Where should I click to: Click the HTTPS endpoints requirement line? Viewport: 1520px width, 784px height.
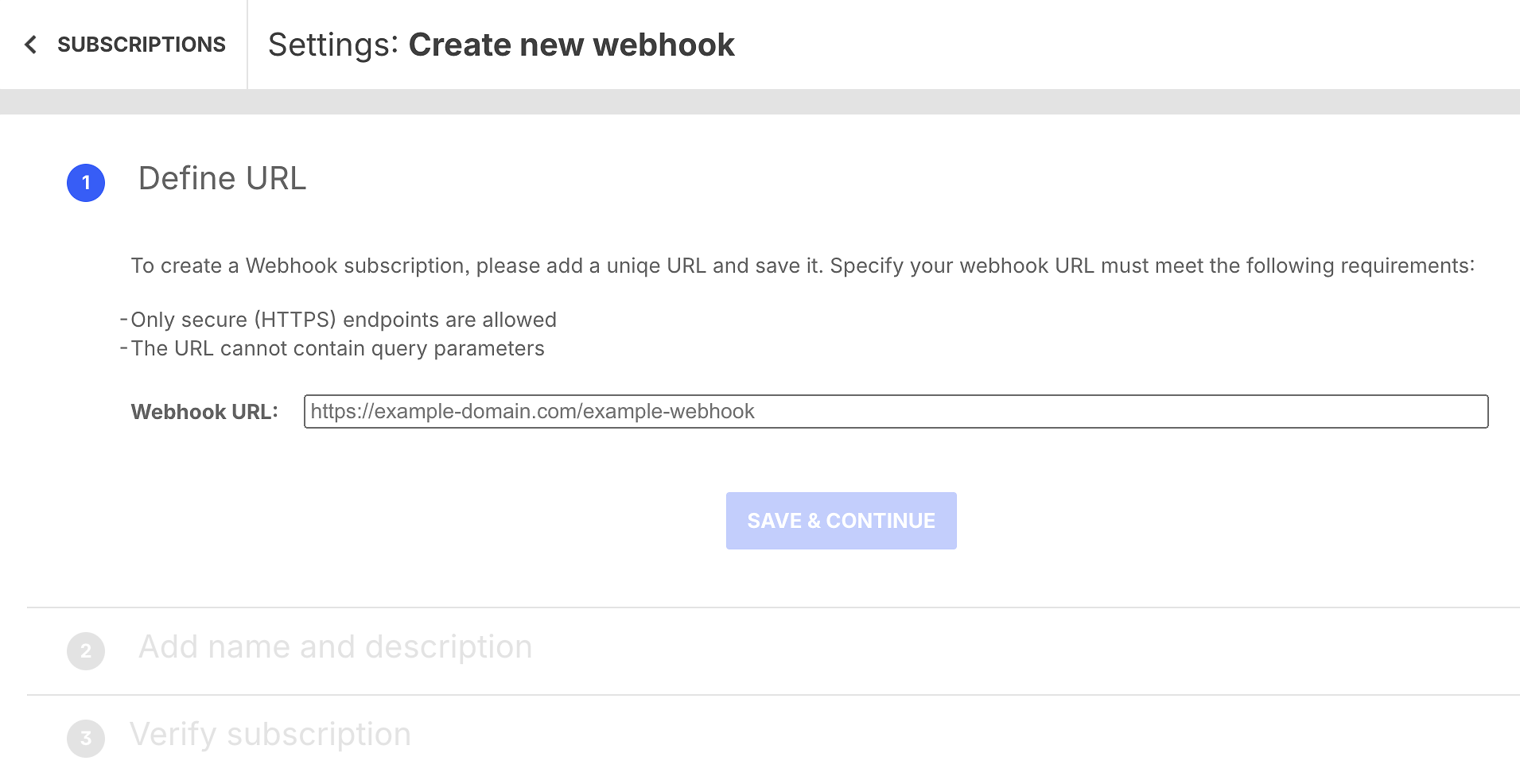(x=338, y=320)
